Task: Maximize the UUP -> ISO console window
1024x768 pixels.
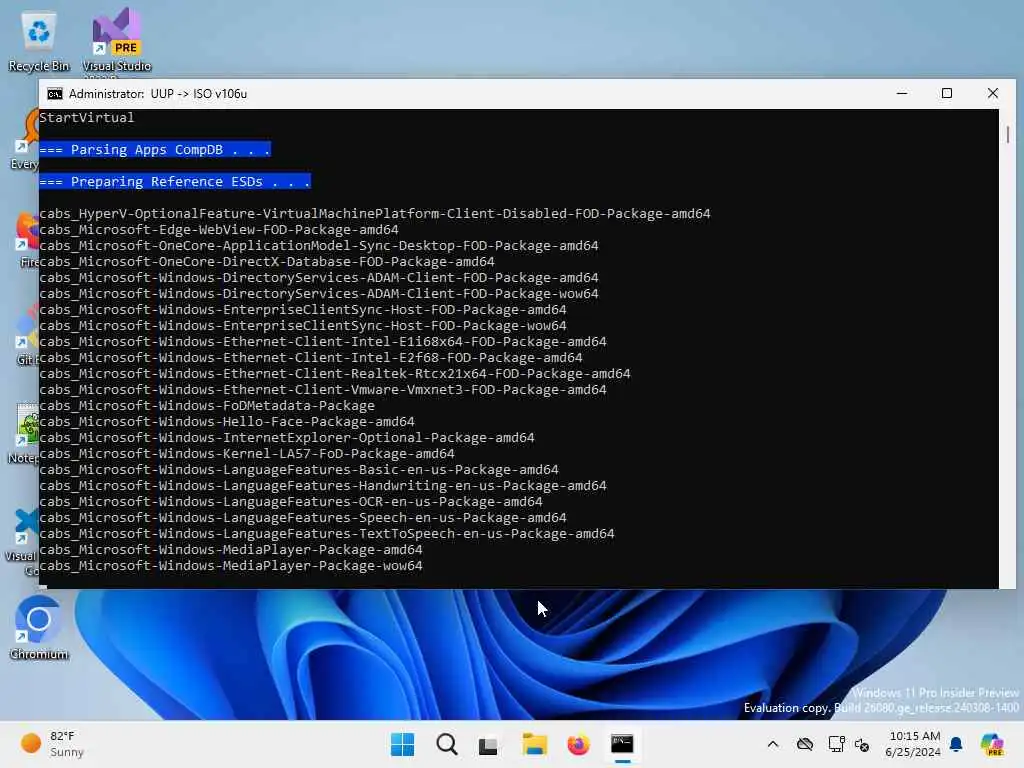Action: (947, 93)
